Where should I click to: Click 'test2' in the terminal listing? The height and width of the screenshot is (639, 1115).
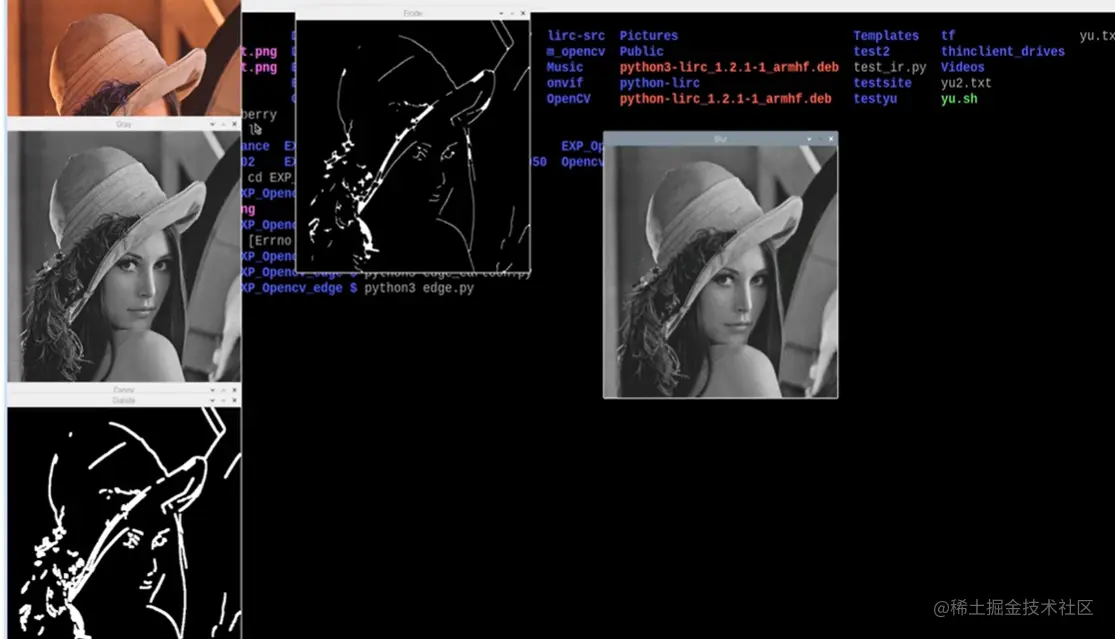[871, 51]
